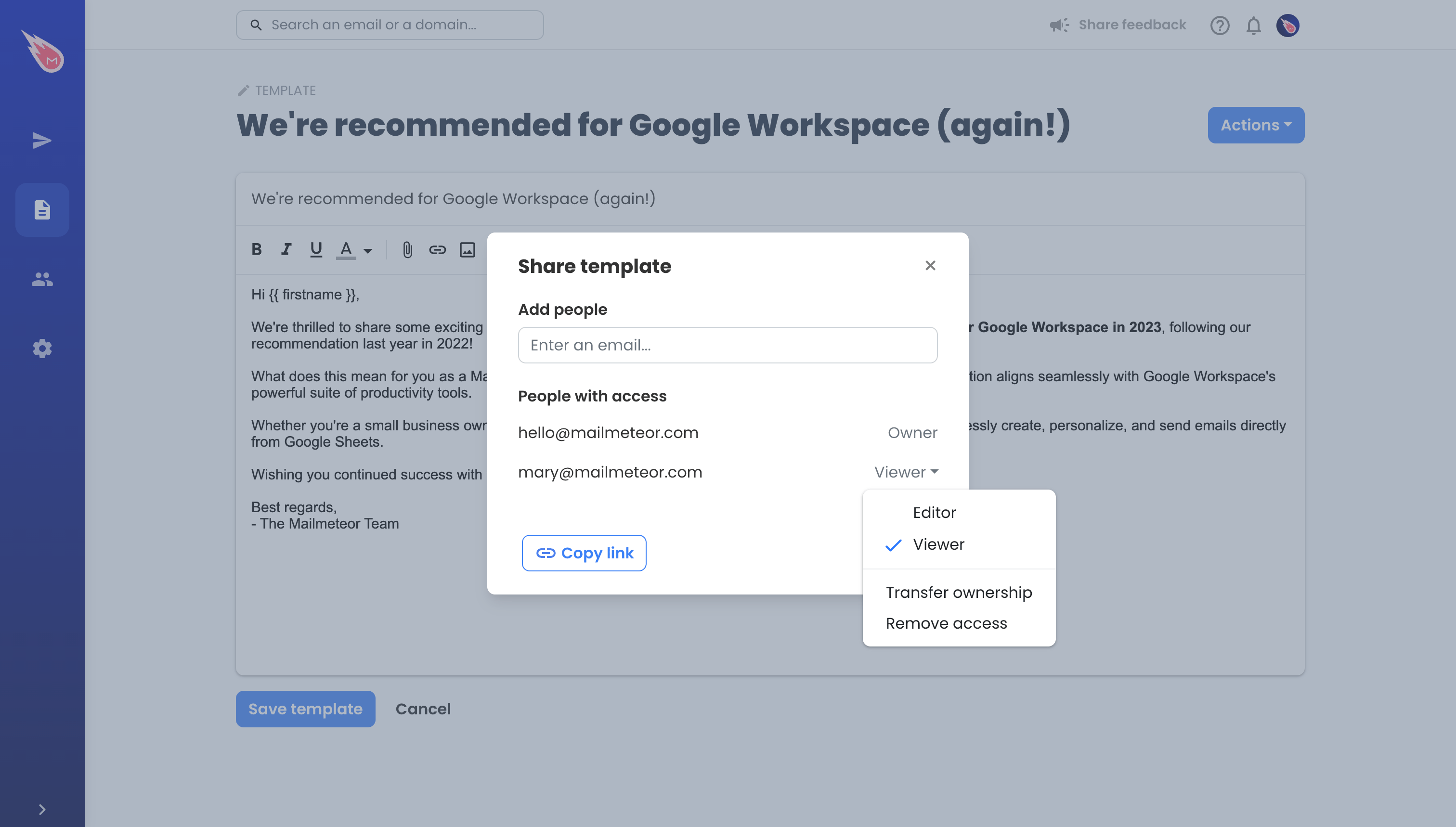Viewport: 1456px width, 827px height.
Task: Select the italic formatting icon
Action: click(284, 250)
